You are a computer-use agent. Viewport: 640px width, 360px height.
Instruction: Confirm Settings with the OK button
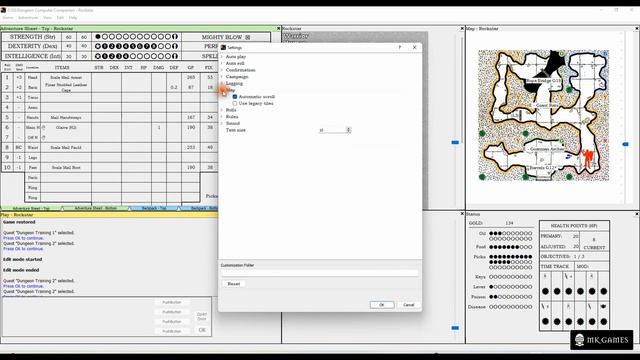[382, 305]
